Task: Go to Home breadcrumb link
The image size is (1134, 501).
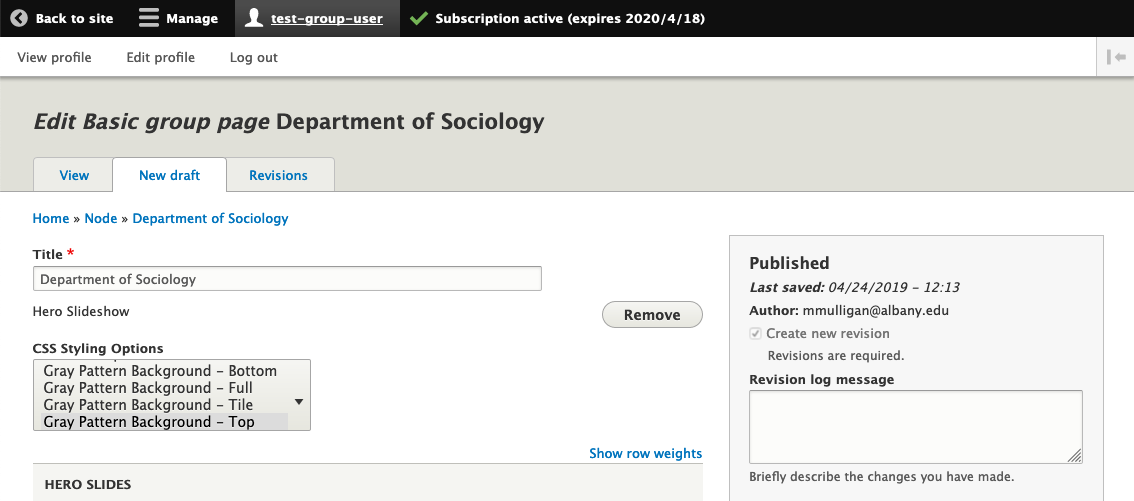Action: 51,218
